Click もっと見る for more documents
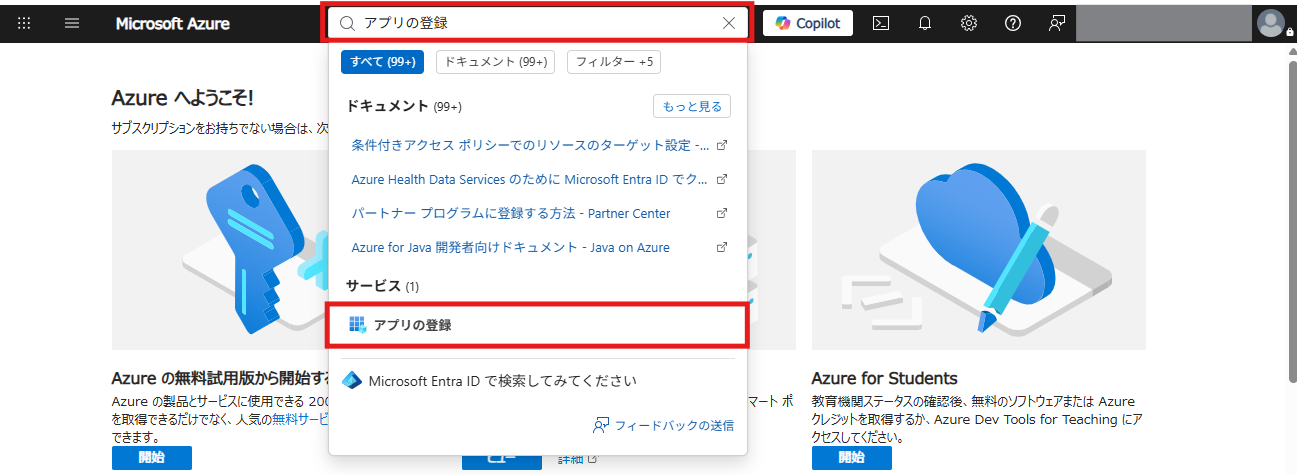The image size is (1297, 475). click(x=692, y=106)
